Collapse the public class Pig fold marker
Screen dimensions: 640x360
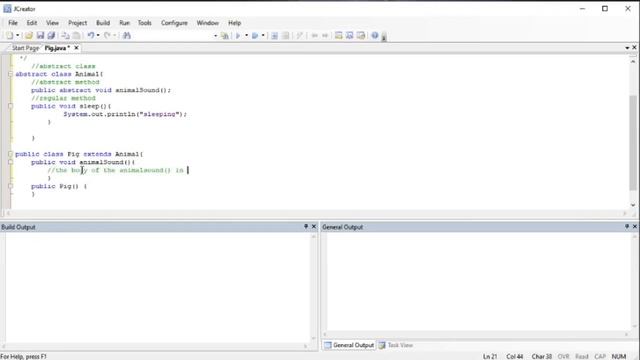tap(10, 154)
